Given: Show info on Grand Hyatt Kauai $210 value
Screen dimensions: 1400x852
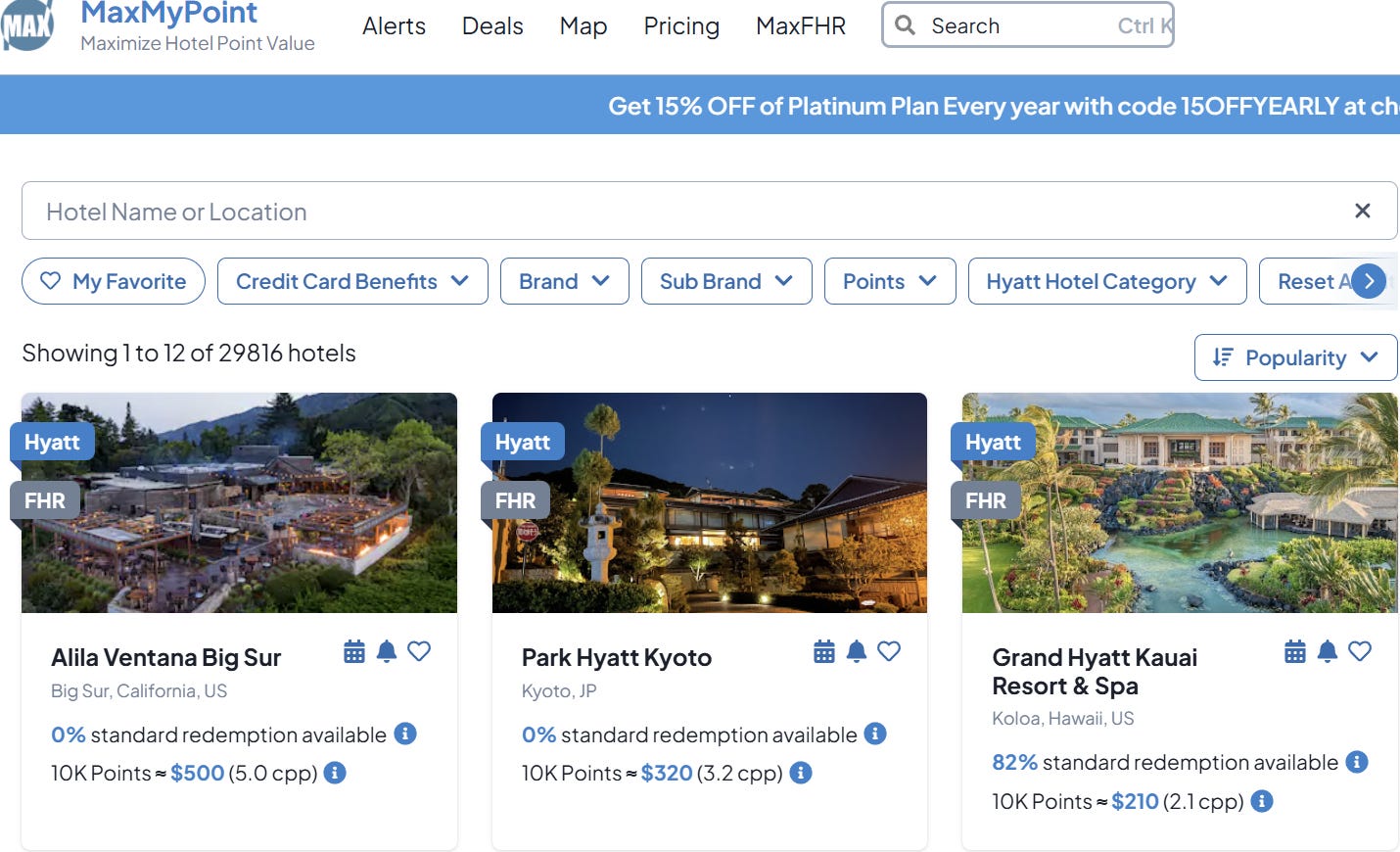Looking at the screenshot, I should click(x=1262, y=801).
